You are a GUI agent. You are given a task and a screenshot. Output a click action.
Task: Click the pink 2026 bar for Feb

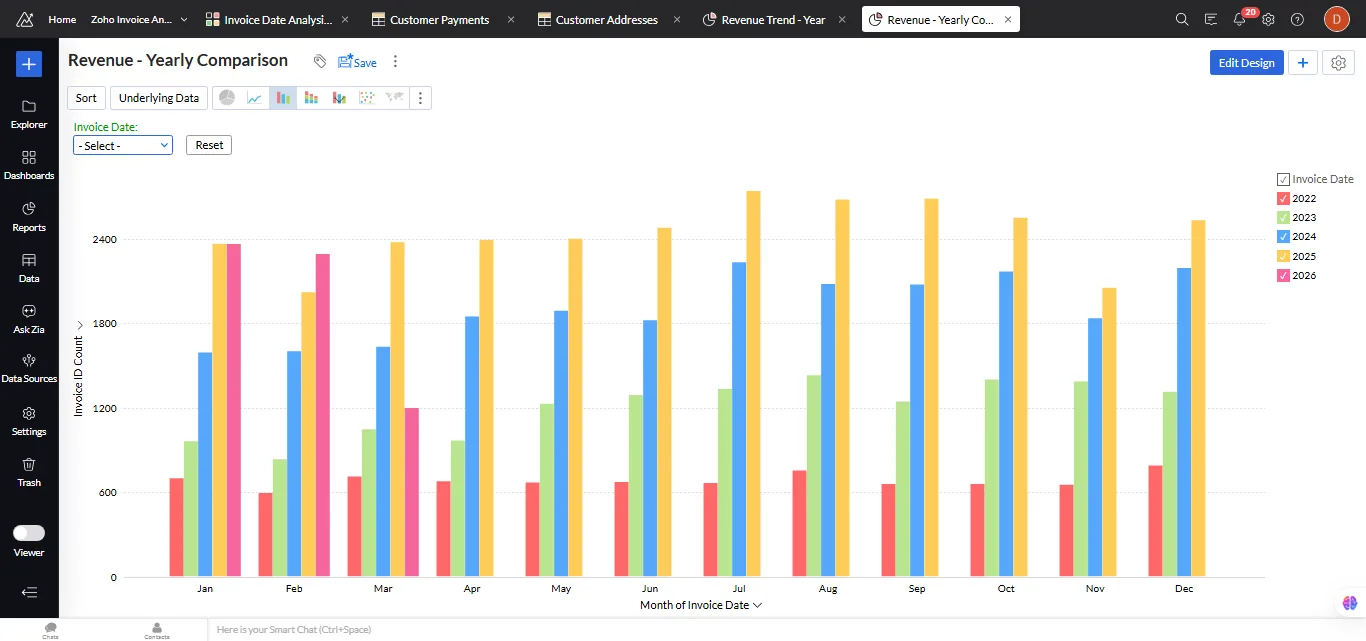(x=322, y=415)
